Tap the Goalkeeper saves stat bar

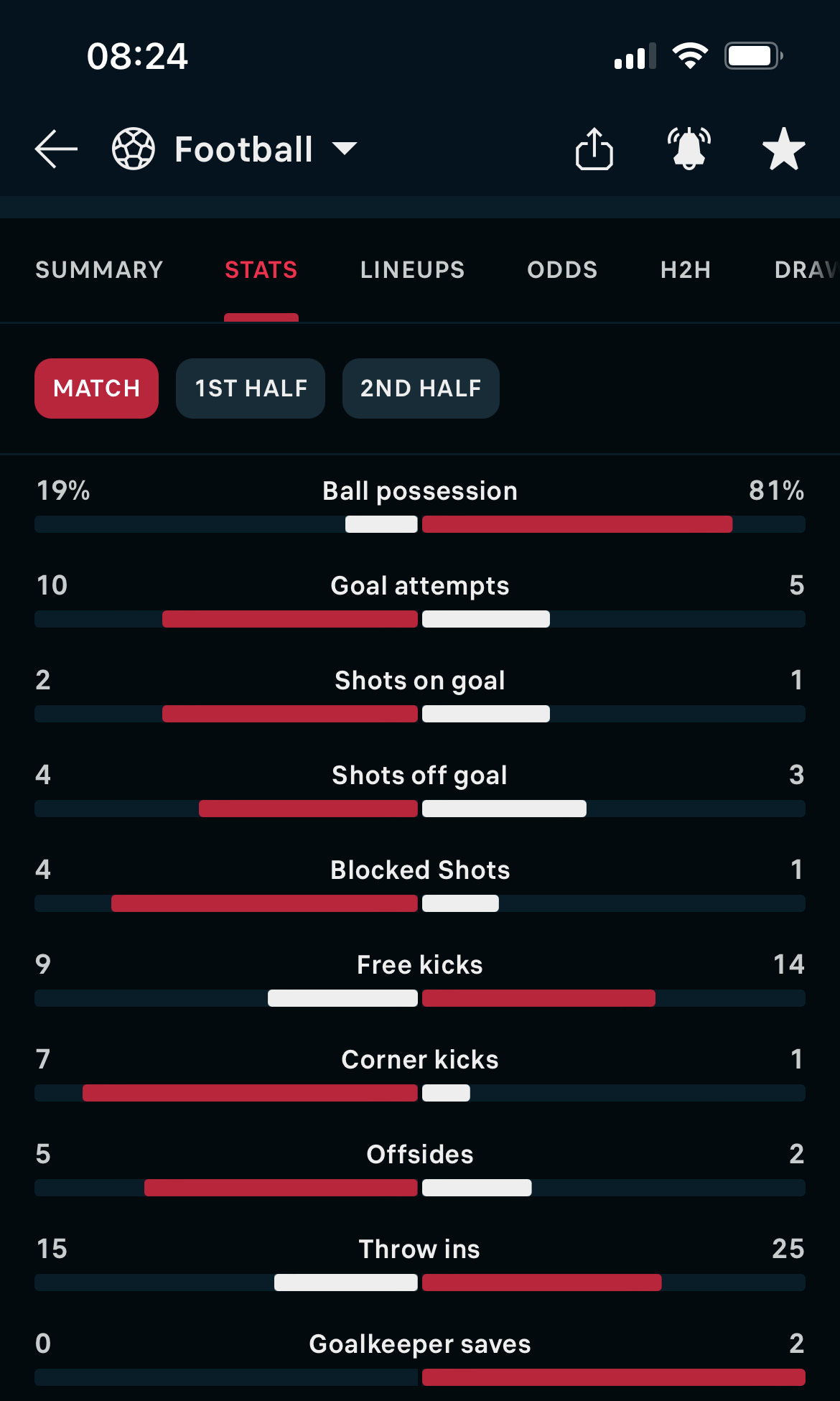click(420, 1377)
